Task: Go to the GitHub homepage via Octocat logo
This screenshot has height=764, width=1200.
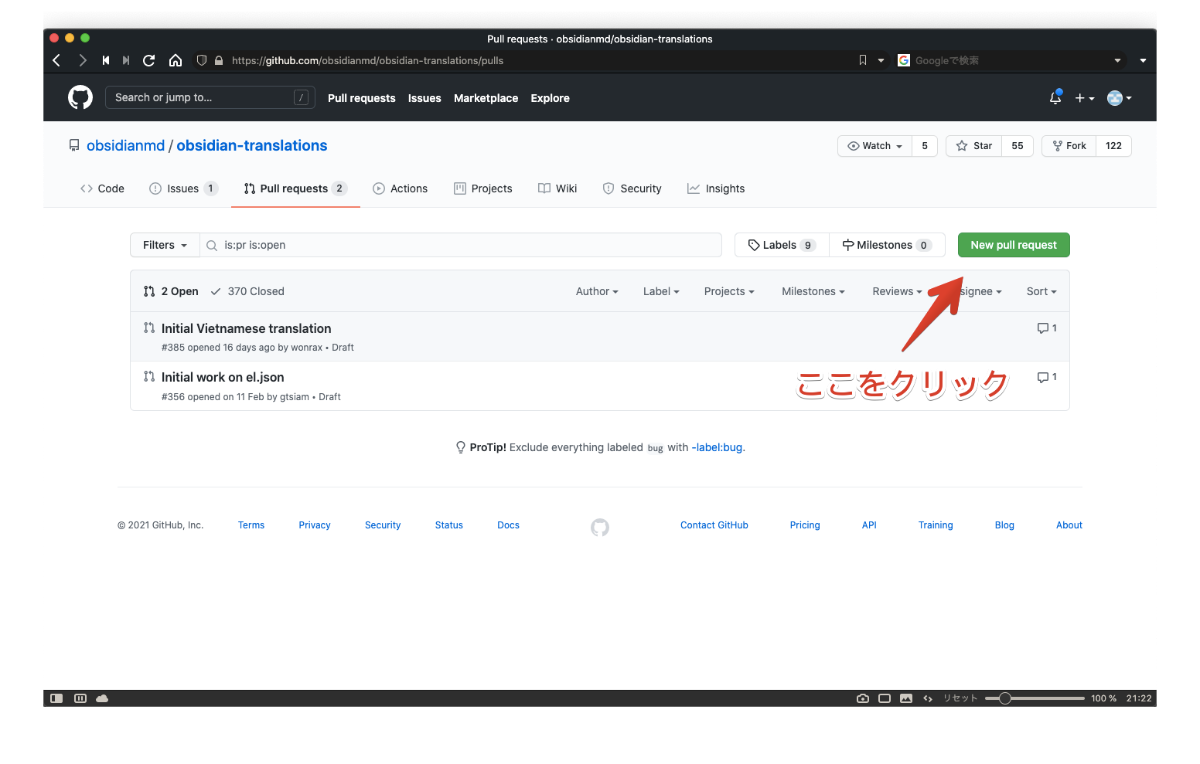Action: [x=80, y=98]
